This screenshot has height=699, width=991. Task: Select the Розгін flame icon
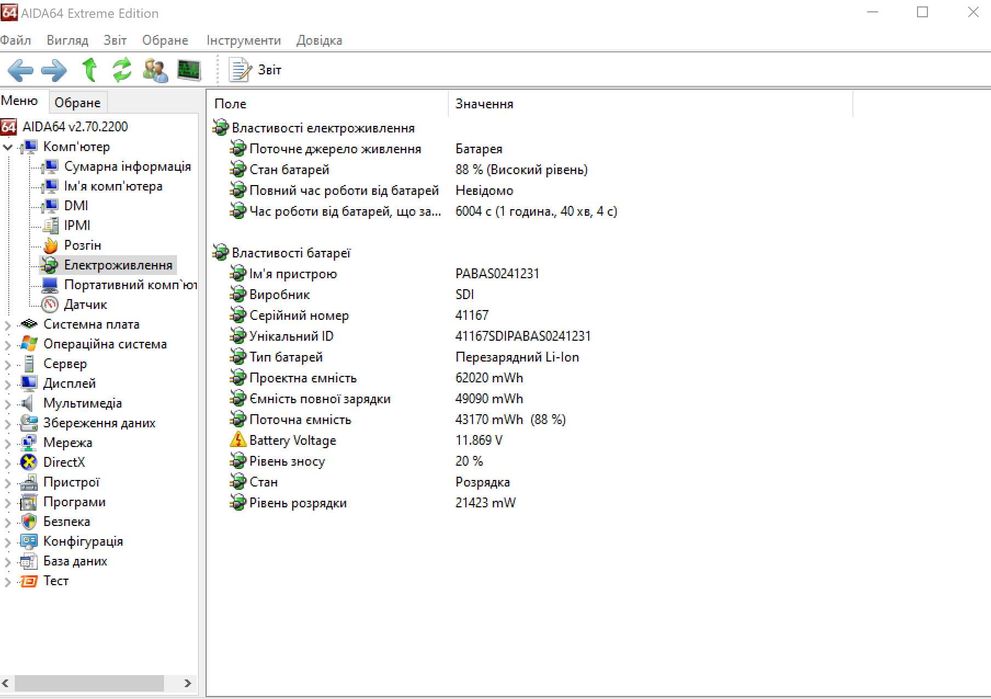50,245
